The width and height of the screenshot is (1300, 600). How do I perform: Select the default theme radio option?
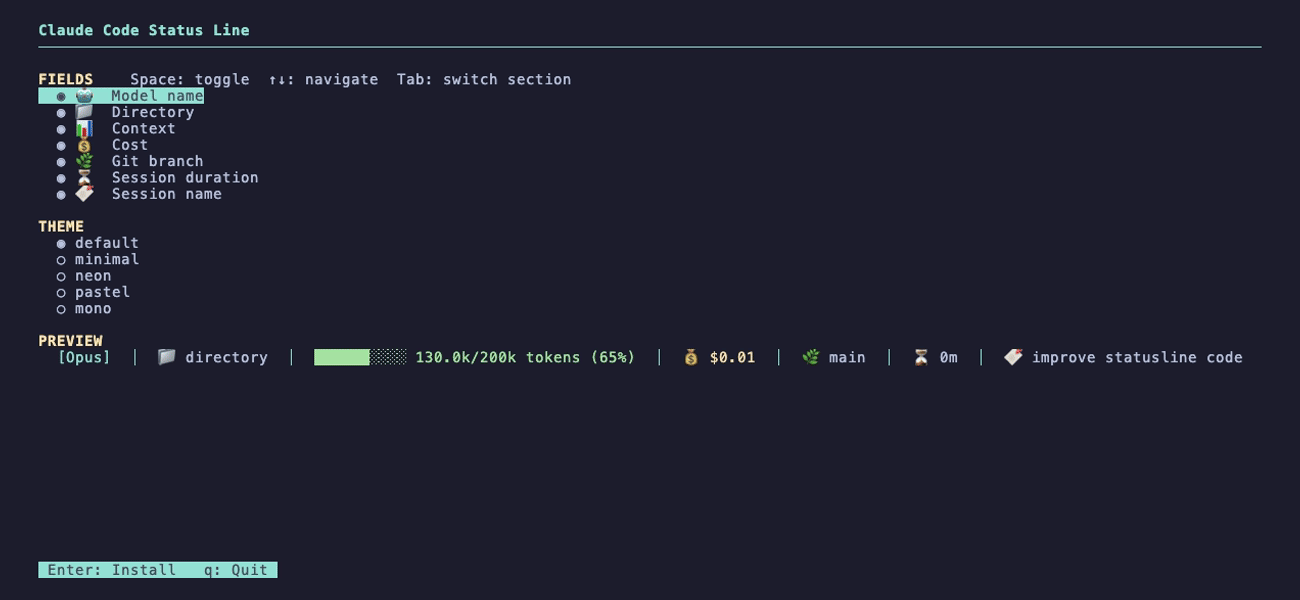click(x=61, y=244)
